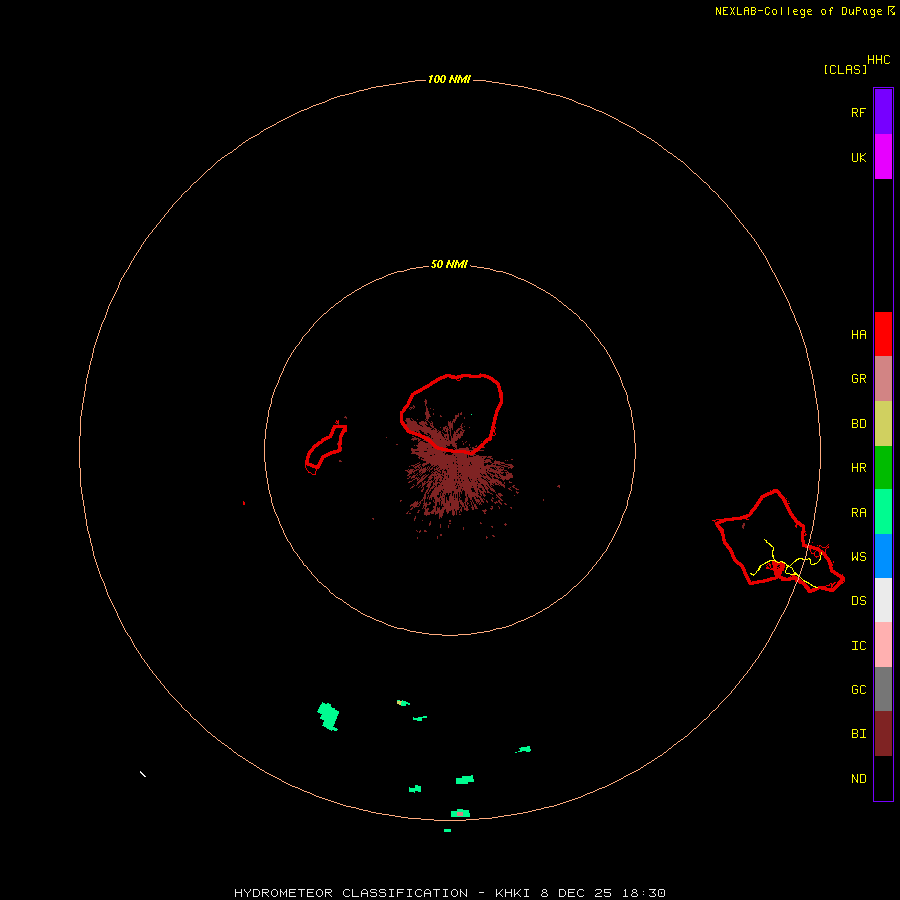
Task: Click the GC legend label
Action: pyautogui.click(x=858, y=690)
